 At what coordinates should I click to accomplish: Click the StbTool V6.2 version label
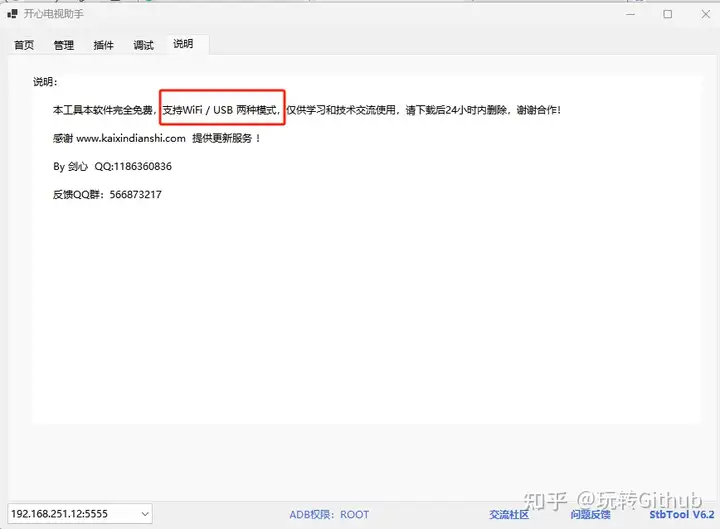coord(681,515)
